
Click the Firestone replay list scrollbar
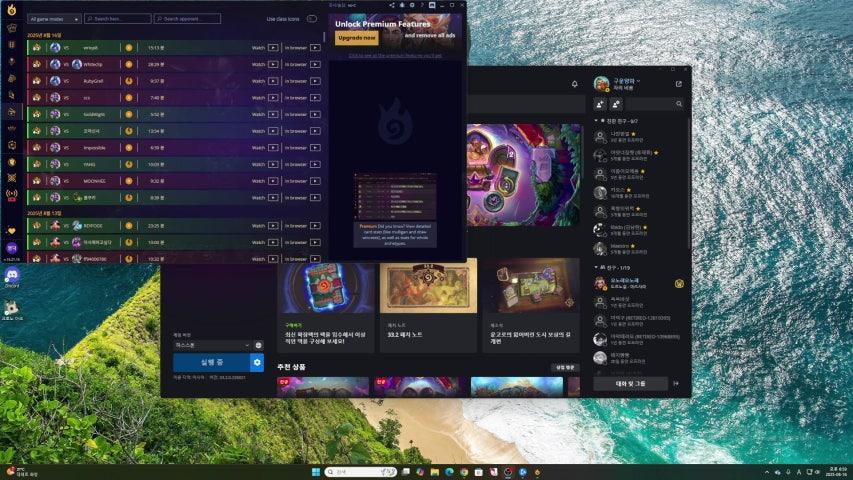pyautogui.click(x=324, y=37)
